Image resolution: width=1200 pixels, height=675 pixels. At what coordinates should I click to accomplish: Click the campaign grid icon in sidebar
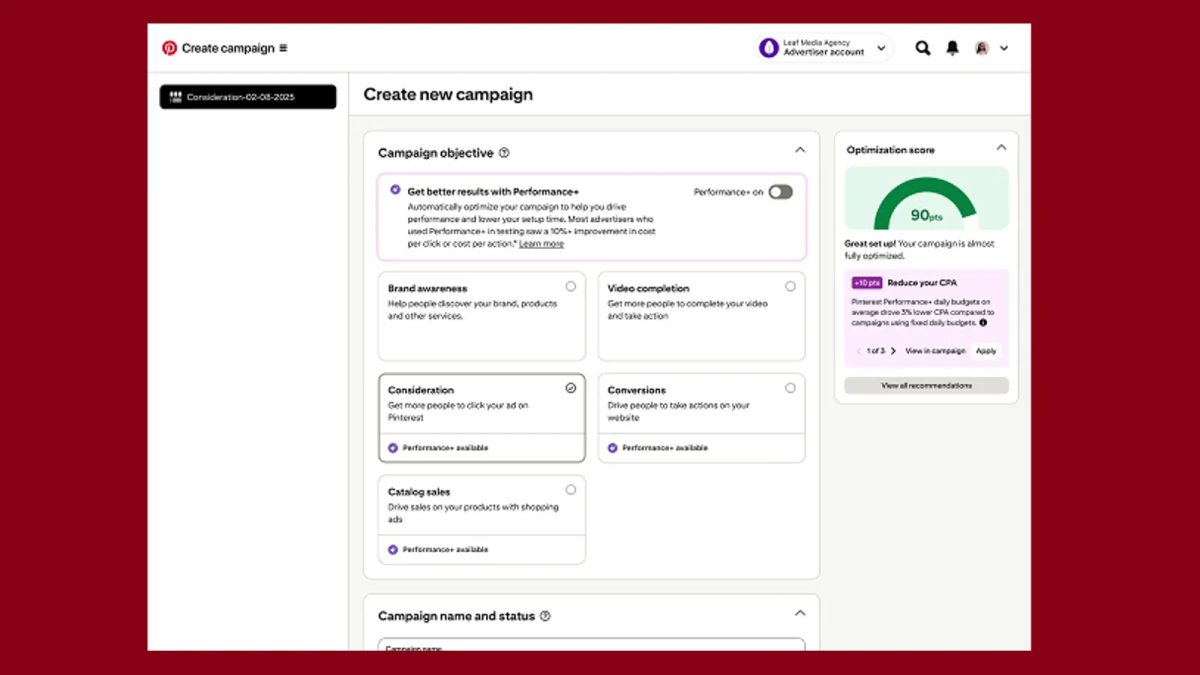176,97
